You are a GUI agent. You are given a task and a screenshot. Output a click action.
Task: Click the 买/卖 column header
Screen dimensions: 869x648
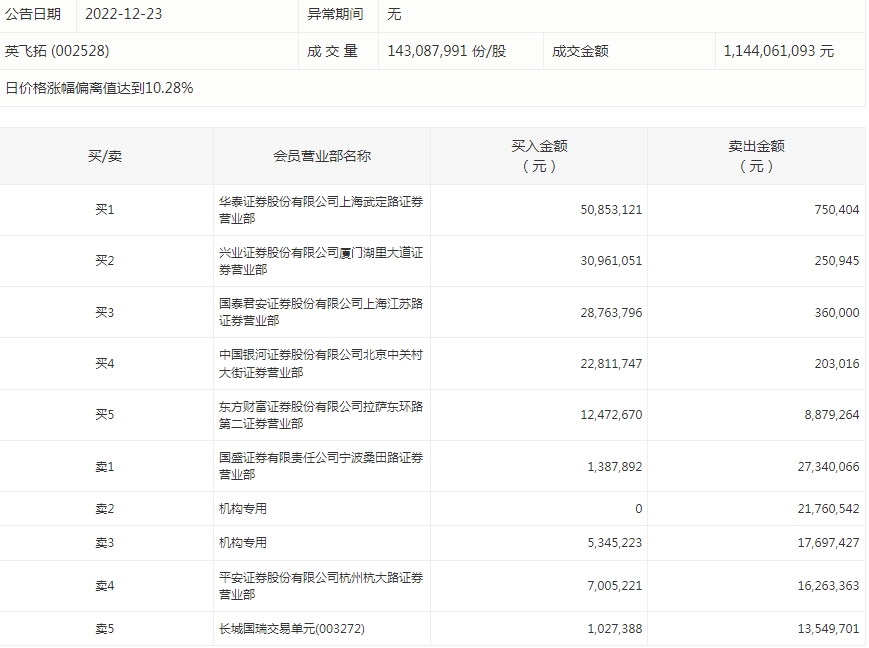click(x=105, y=156)
